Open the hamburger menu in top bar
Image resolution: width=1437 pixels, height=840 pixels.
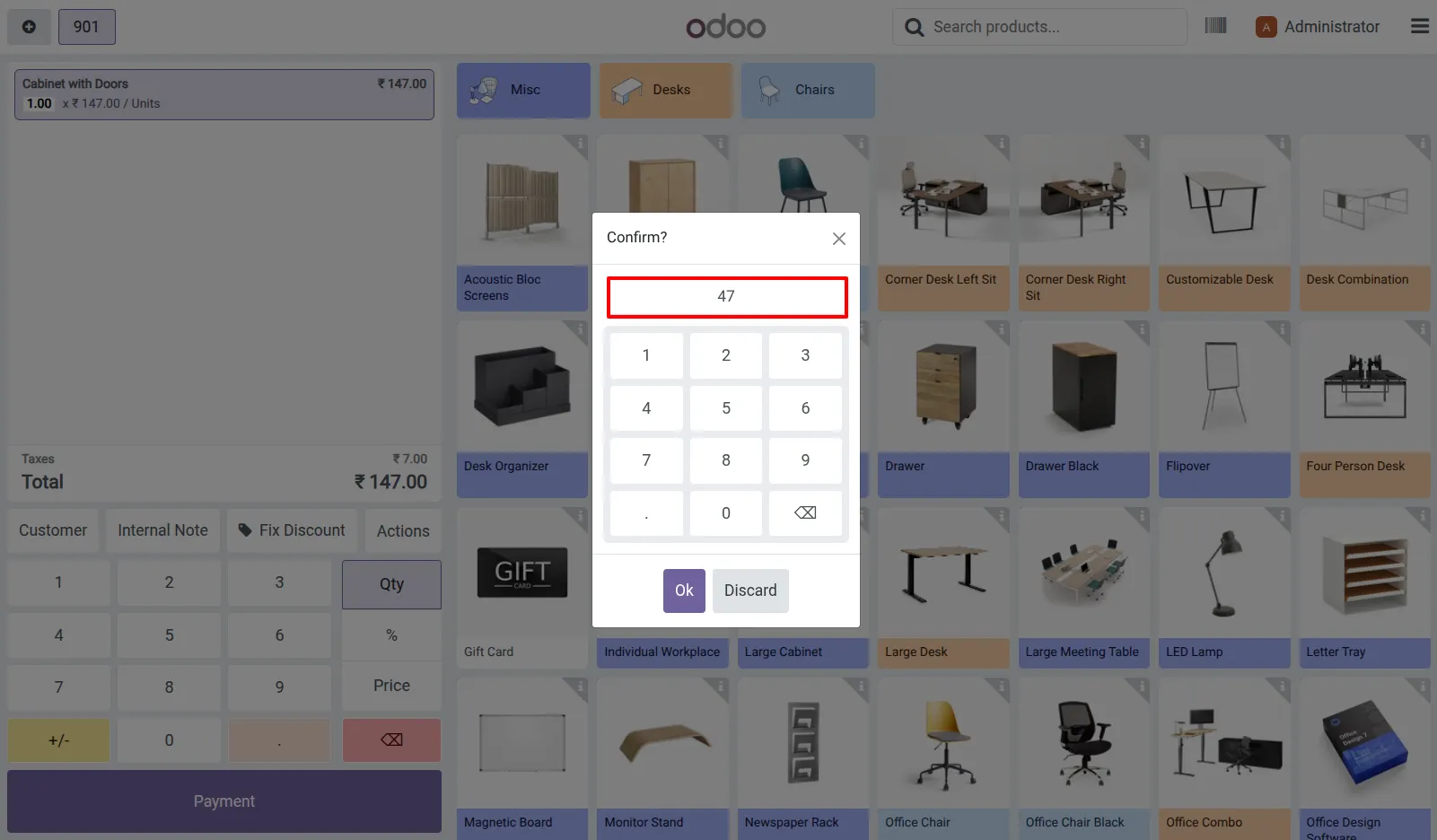(x=1419, y=26)
